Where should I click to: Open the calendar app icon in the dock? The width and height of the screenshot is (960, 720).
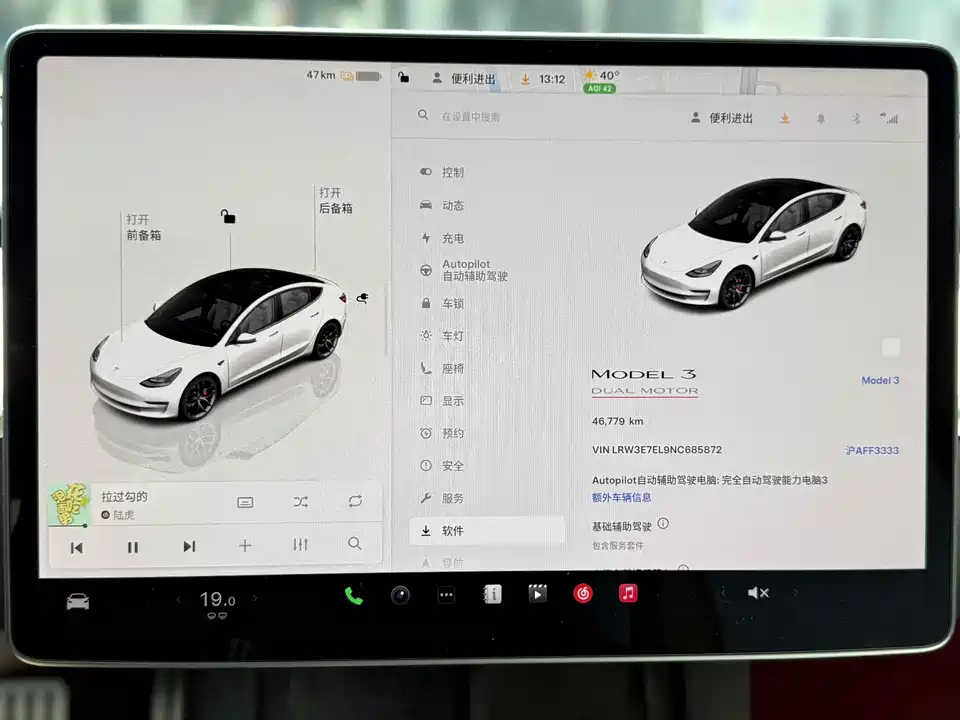[491, 592]
